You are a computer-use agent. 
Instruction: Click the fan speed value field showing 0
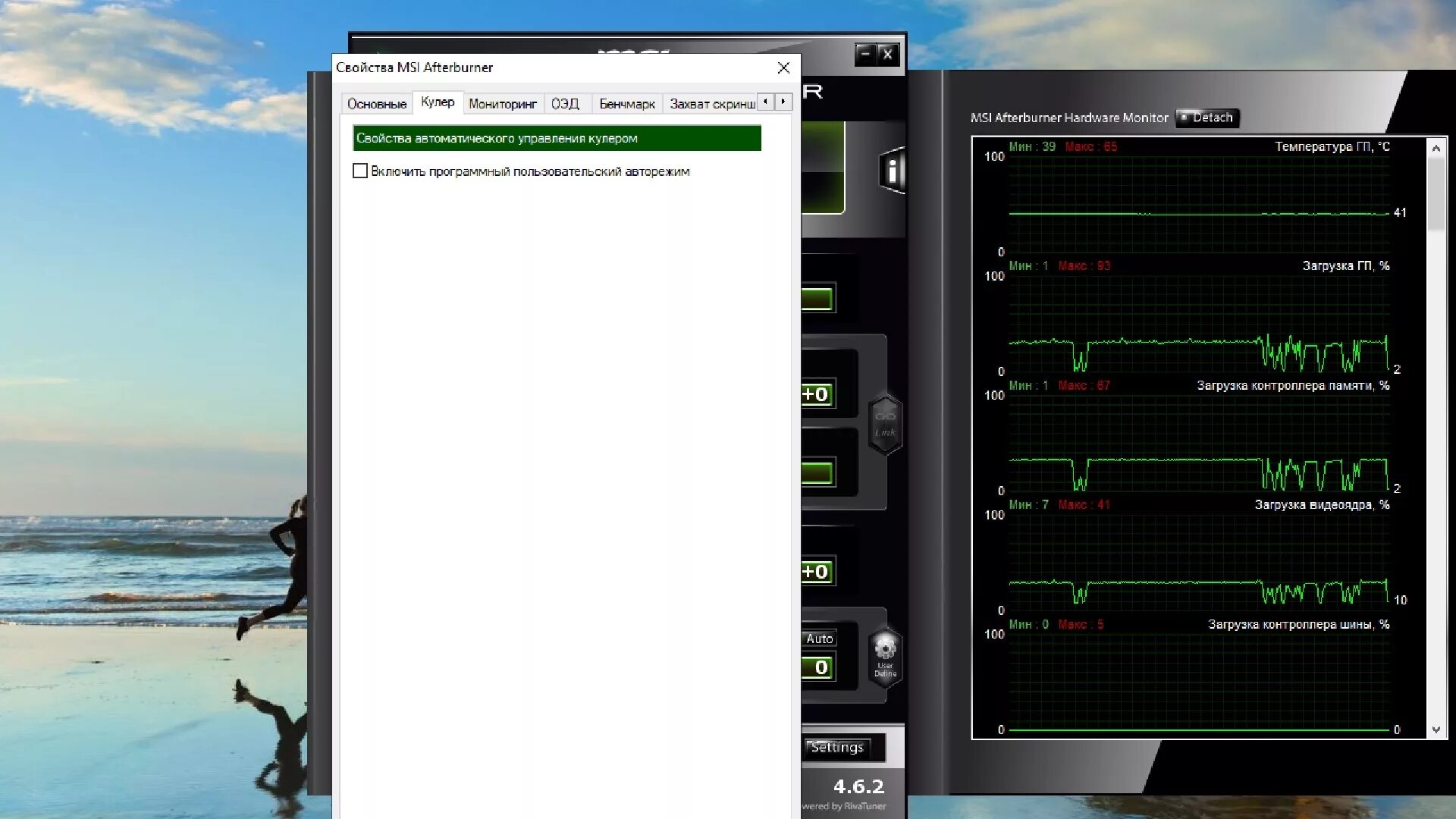tap(819, 667)
